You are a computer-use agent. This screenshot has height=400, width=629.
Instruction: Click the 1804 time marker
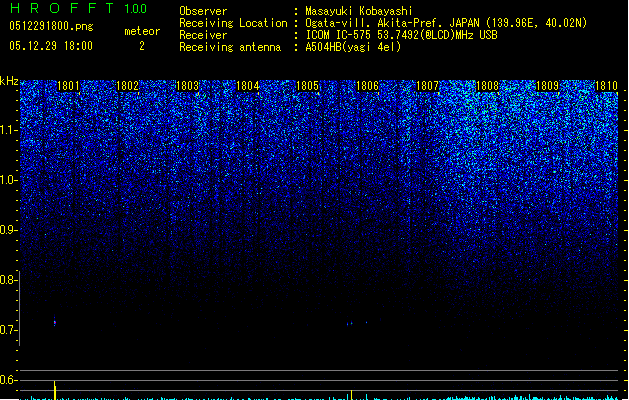(248, 86)
